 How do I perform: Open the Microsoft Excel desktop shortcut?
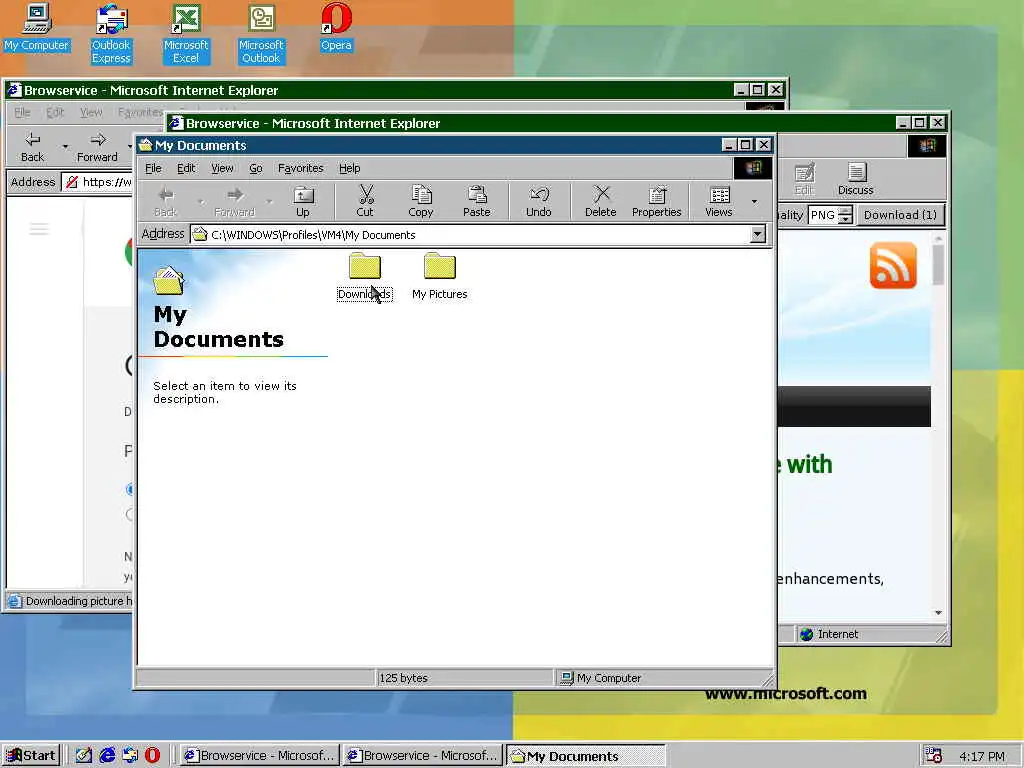(186, 33)
